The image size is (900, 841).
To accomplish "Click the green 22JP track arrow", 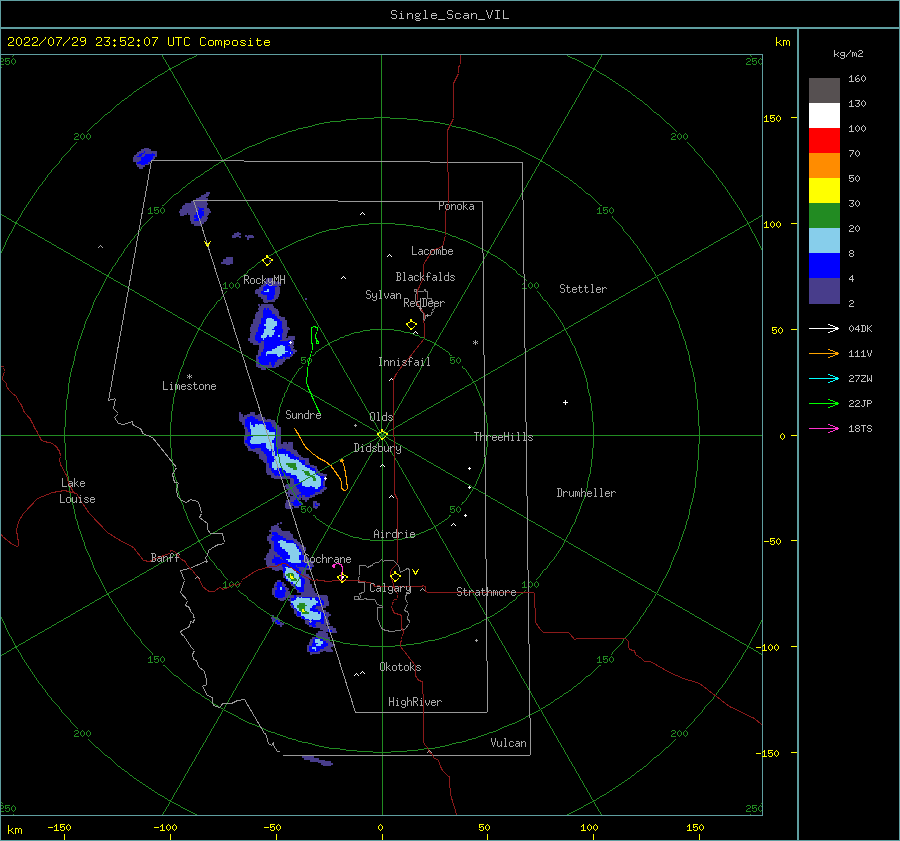I will 824,404.
